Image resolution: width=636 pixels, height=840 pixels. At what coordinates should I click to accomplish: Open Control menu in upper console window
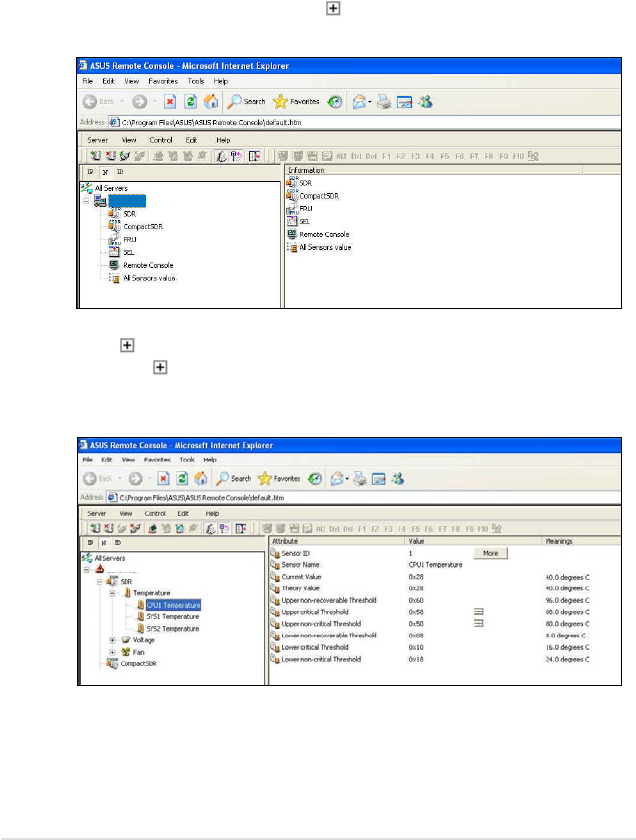pos(161,140)
